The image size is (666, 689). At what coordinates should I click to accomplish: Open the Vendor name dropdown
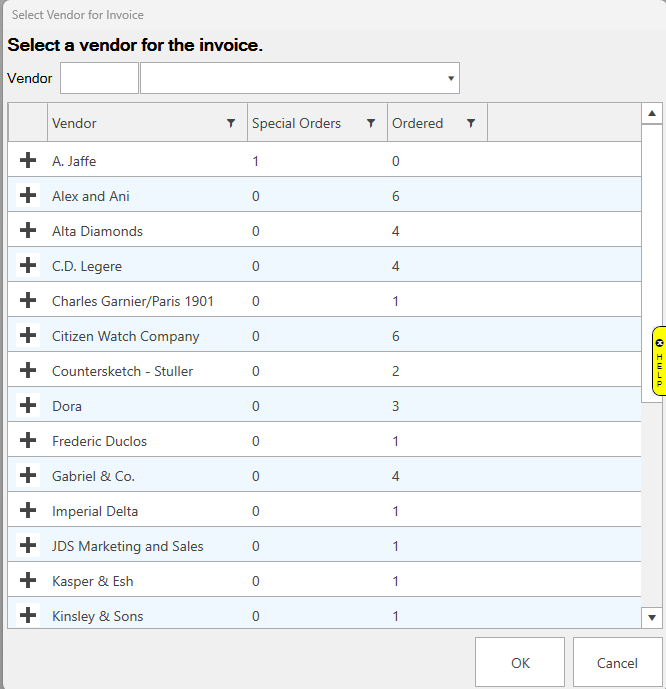coord(451,78)
